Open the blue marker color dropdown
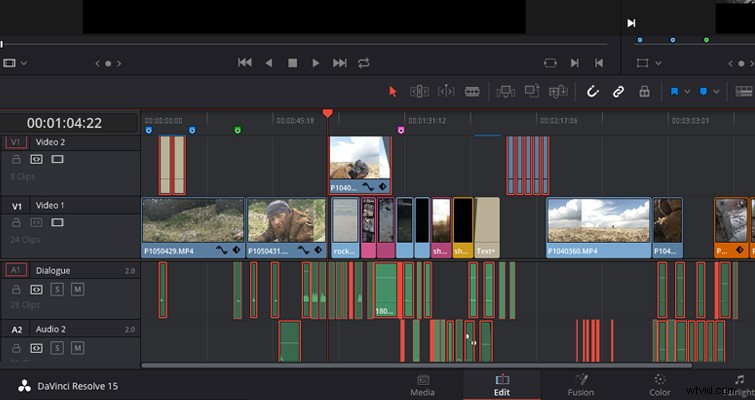The height and width of the screenshot is (400, 755). (x=716, y=91)
